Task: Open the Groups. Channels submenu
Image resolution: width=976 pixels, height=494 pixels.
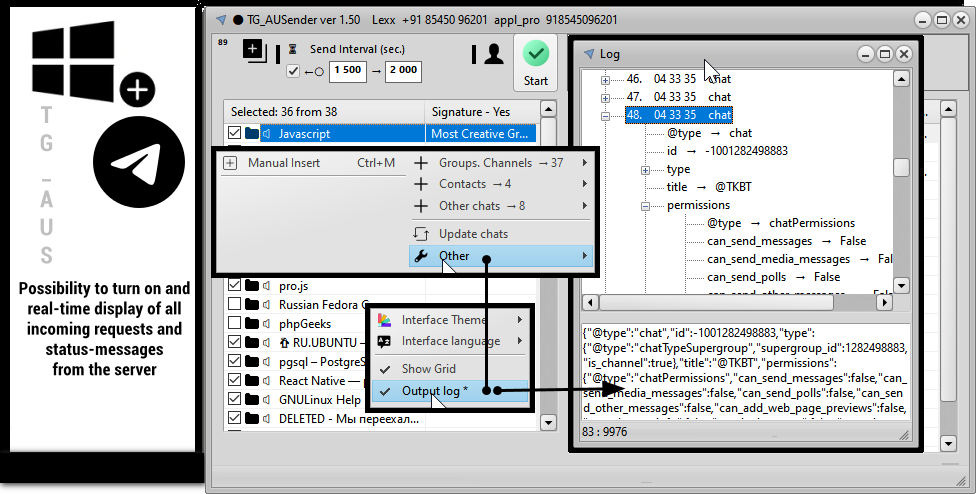Action: 501,163
